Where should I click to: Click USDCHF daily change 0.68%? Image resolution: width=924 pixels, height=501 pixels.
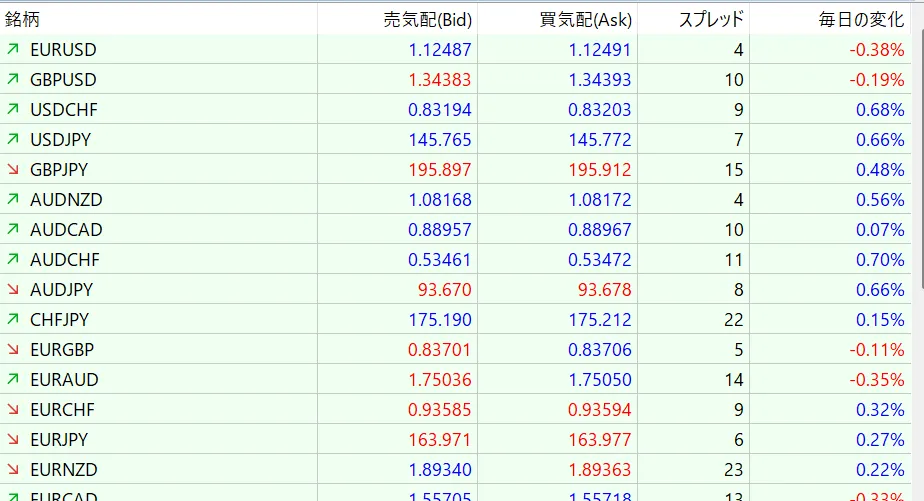[x=880, y=110]
